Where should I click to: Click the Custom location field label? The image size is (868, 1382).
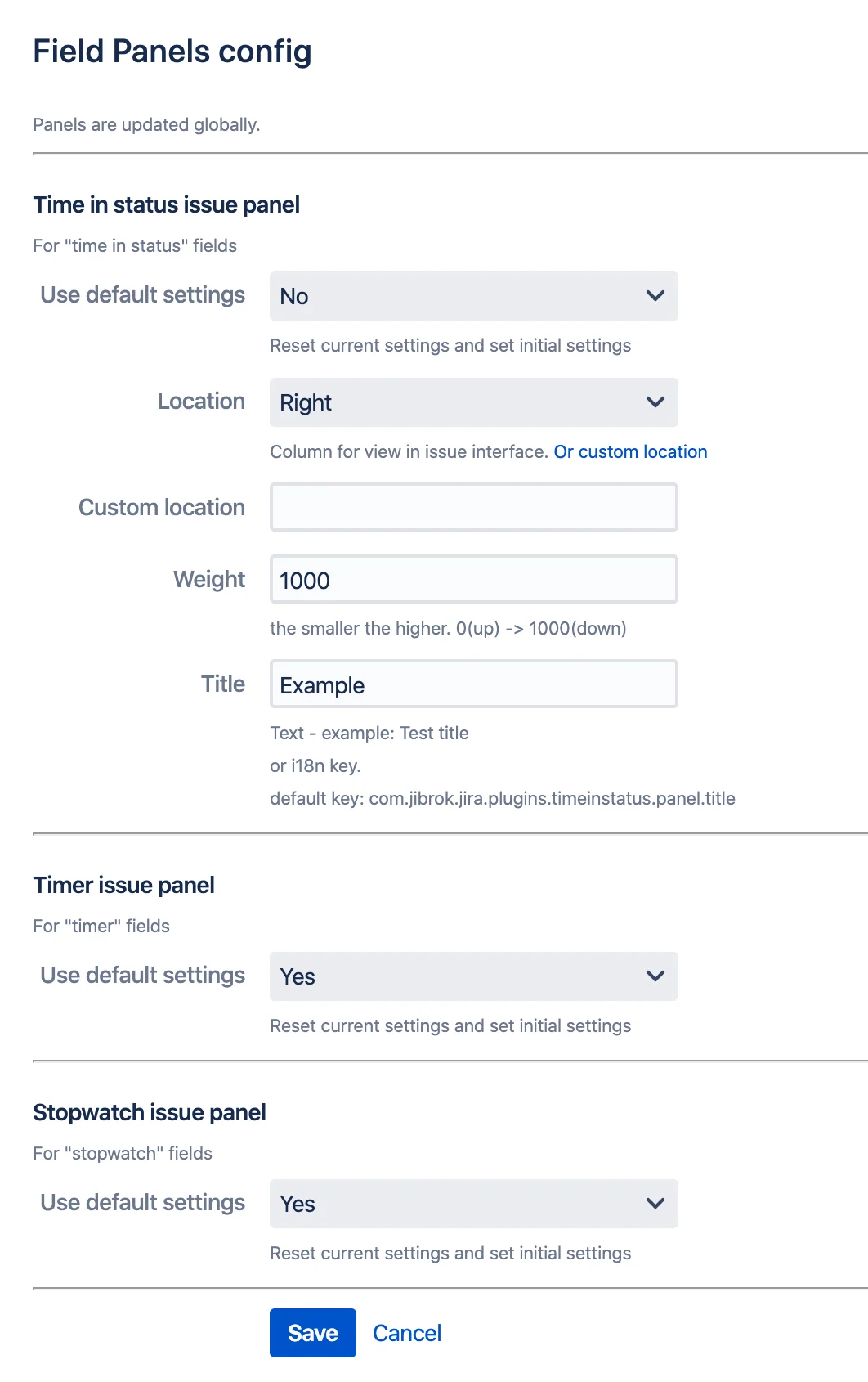click(162, 507)
